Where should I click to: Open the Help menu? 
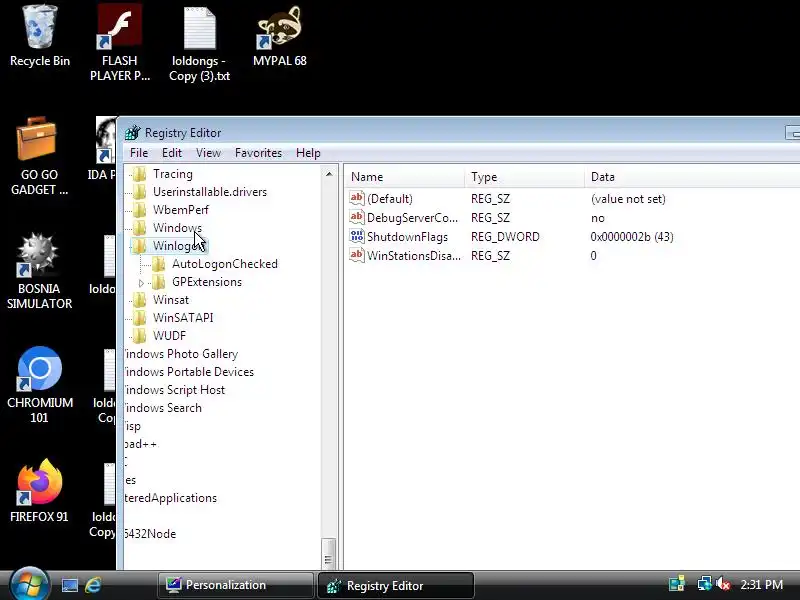pyautogui.click(x=308, y=153)
